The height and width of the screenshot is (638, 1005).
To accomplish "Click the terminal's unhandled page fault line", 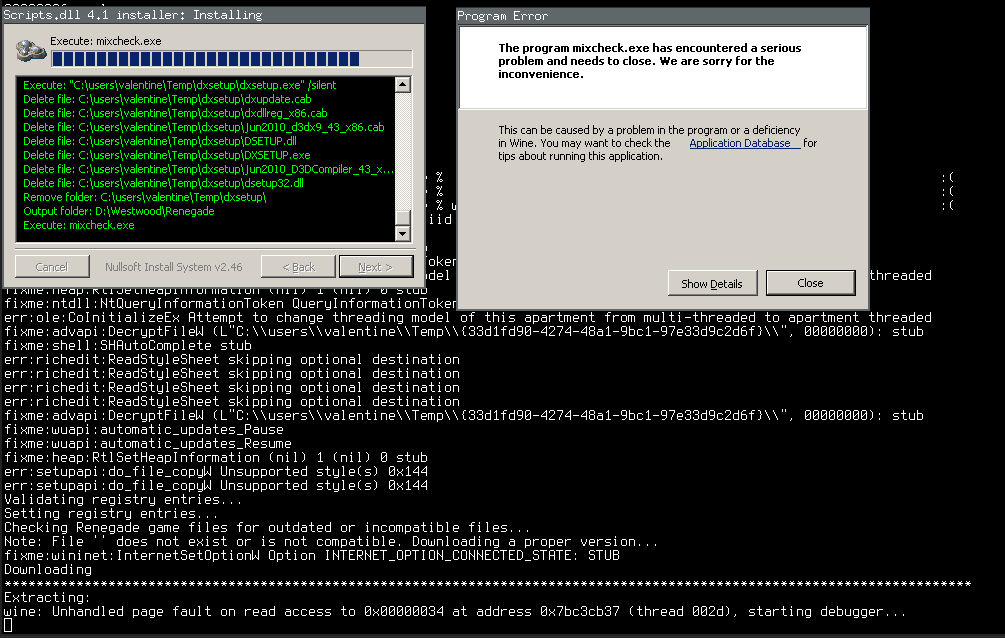I will point(455,611).
